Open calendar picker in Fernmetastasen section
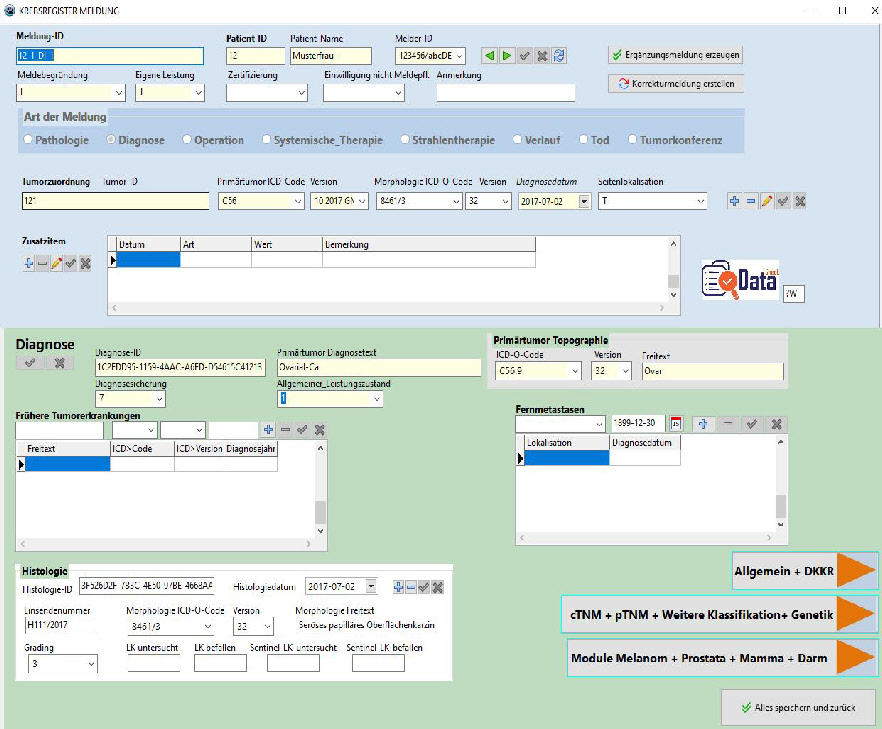This screenshot has width=882, height=729. (x=677, y=423)
